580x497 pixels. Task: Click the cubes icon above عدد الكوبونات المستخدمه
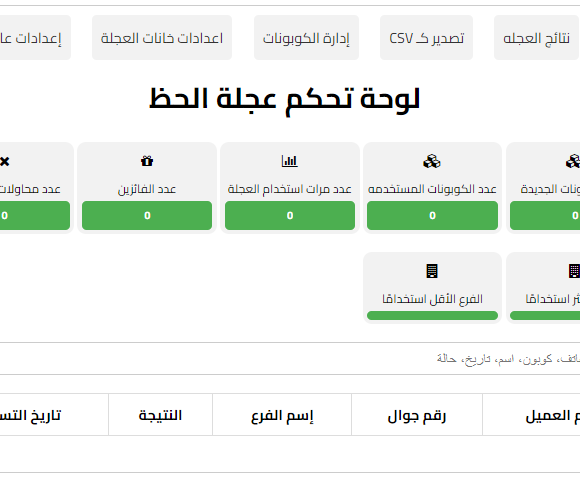coord(432,161)
